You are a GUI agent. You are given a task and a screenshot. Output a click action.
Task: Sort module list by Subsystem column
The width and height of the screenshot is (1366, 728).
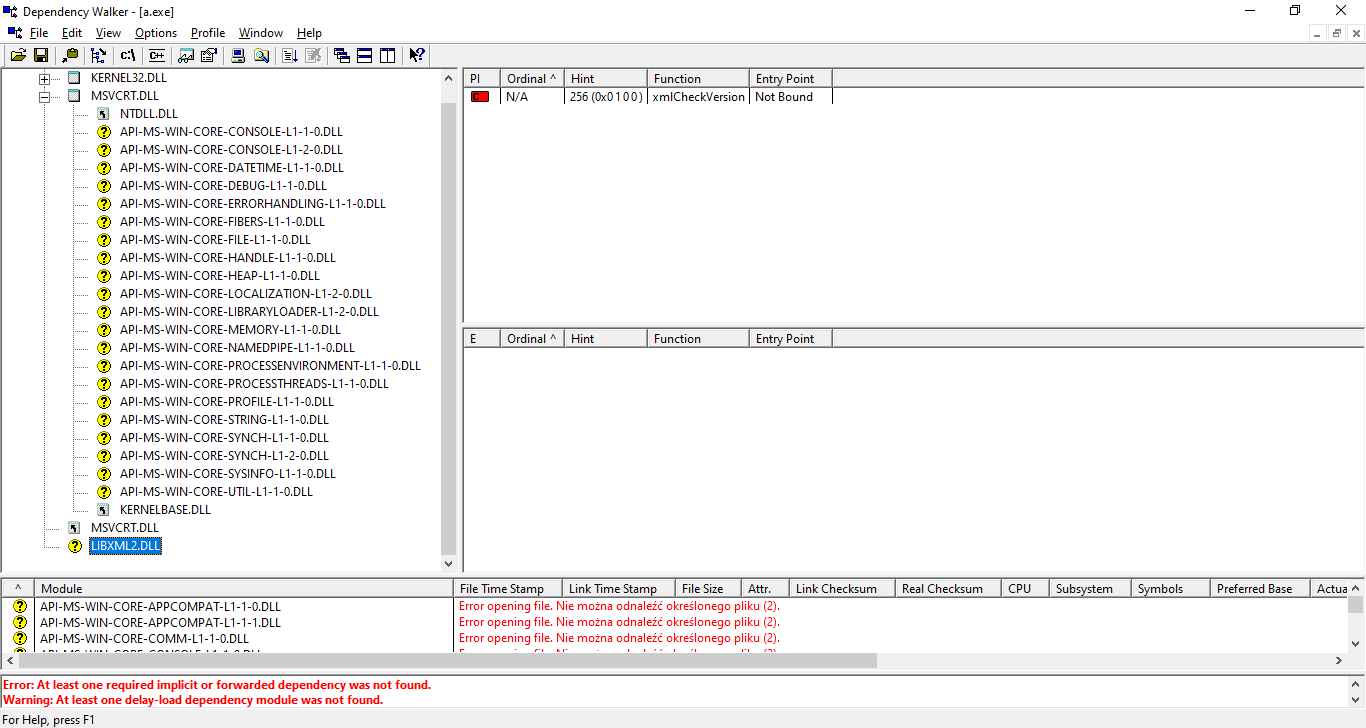coord(1089,589)
